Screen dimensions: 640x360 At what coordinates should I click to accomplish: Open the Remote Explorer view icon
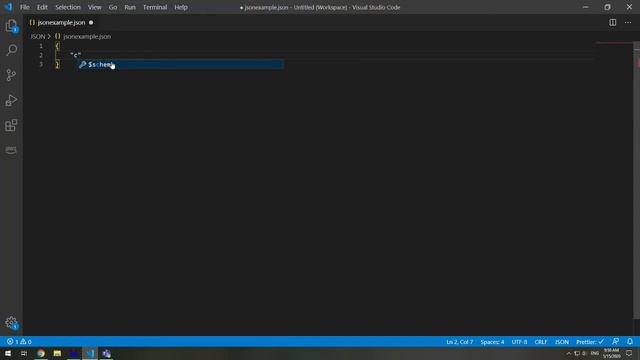(11, 150)
